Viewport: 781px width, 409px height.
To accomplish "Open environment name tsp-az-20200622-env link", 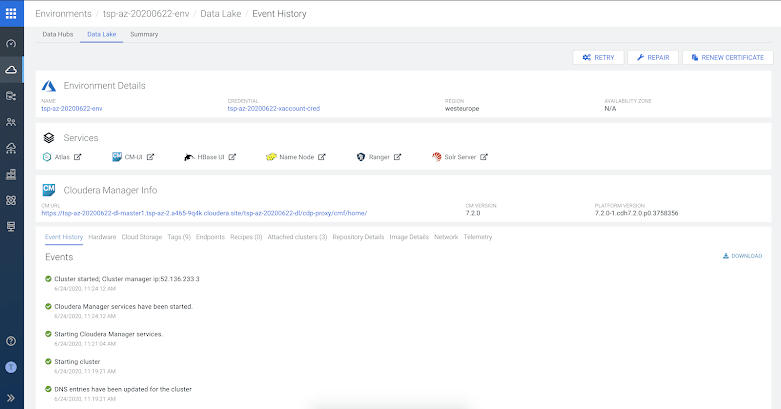I will (x=72, y=109).
